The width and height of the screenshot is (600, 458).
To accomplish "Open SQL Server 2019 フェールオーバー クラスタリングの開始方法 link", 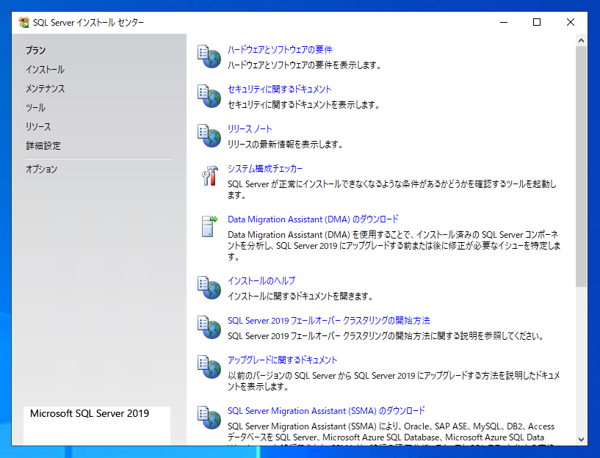I will [329, 321].
